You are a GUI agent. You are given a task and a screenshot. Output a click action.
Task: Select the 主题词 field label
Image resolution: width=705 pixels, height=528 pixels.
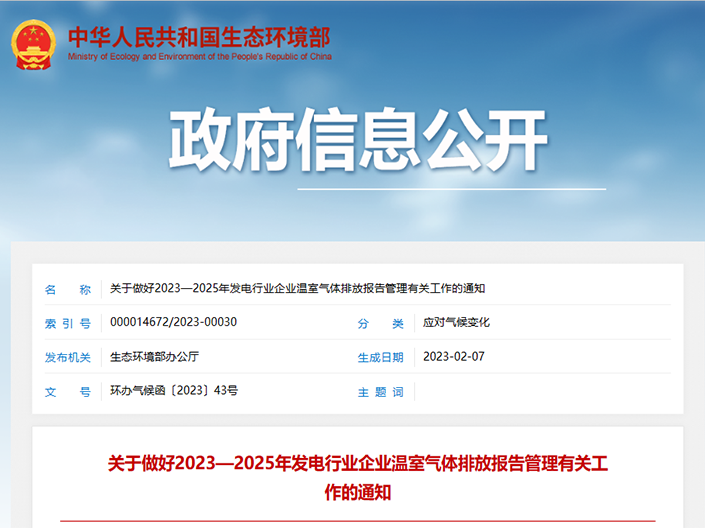click(380, 392)
